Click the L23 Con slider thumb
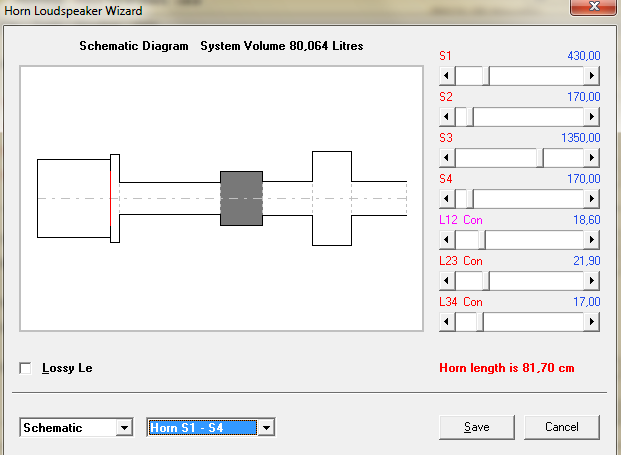This screenshot has height=455, width=621. tap(486, 281)
